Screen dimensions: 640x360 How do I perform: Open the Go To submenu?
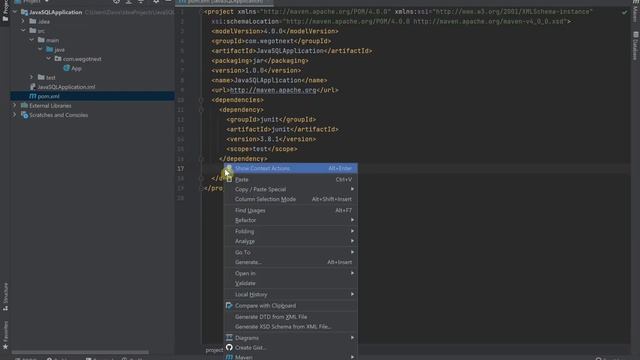(x=291, y=252)
